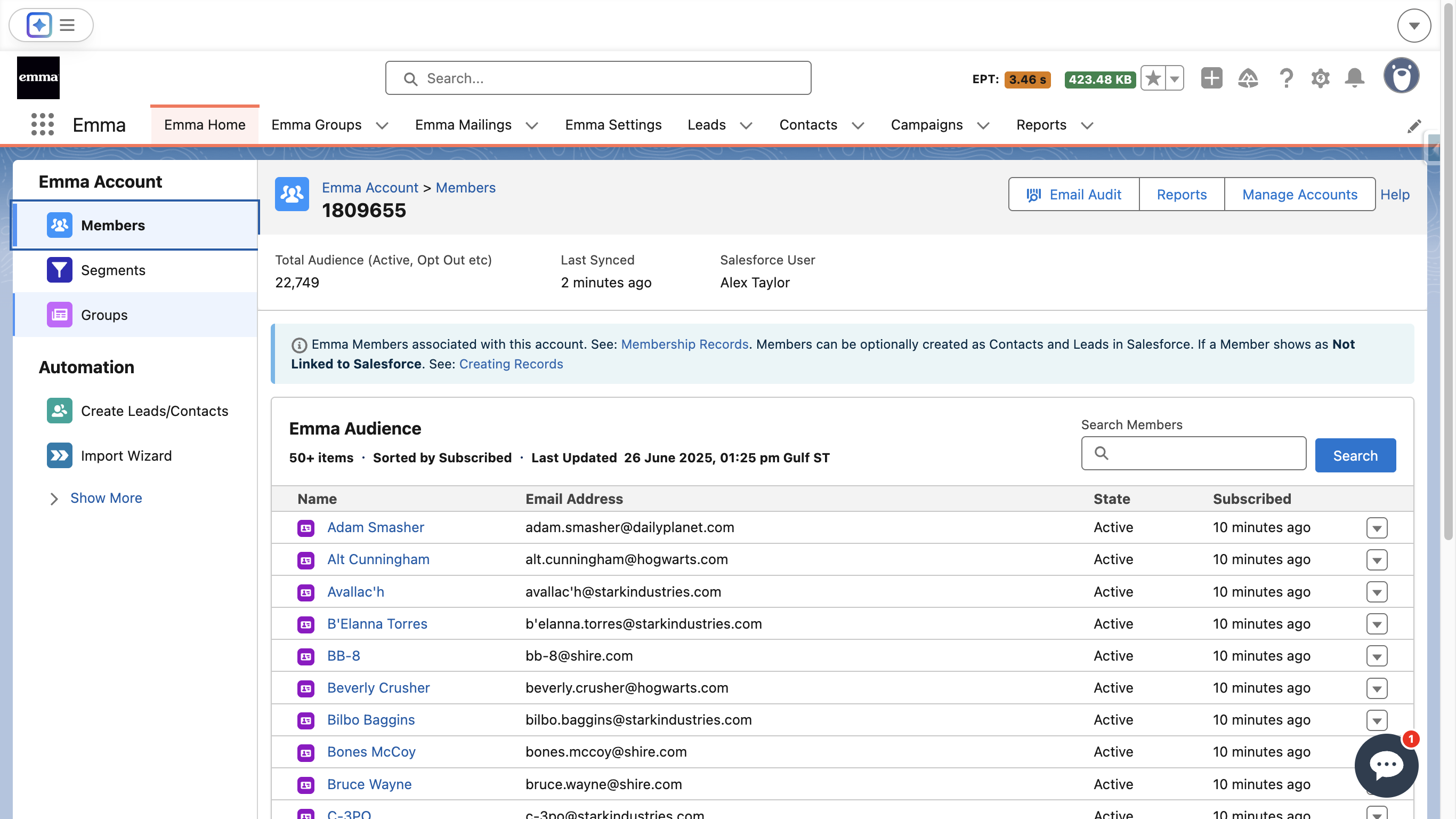The width and height of the screenshot is (1456, 819).
Task: Expand the Emma Groups tab chevron
Action: pyautogui.click(x=382, y=125)
